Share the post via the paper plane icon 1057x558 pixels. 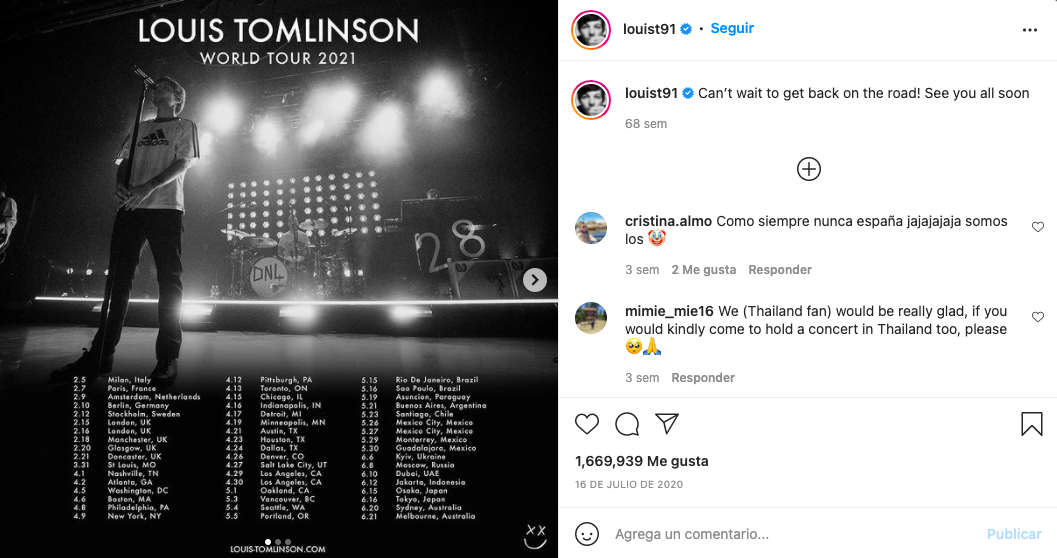(667, 424)
